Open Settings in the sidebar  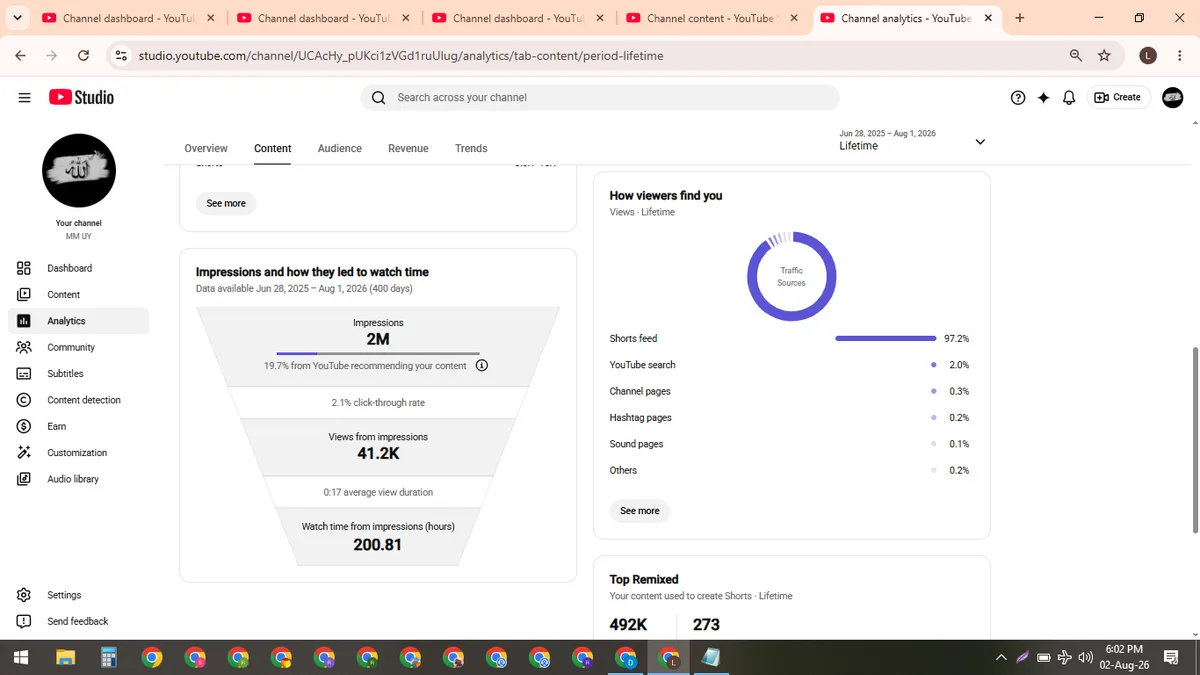pyautogui.click(x=78, y=595)
